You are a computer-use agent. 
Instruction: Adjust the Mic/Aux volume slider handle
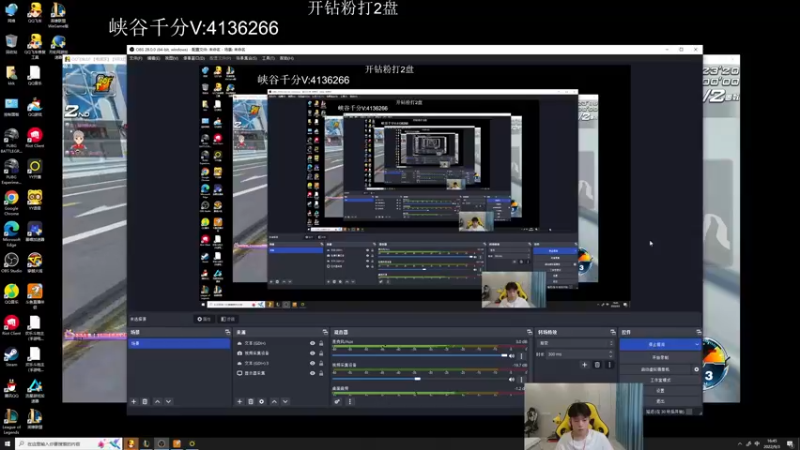coord(504,356)
